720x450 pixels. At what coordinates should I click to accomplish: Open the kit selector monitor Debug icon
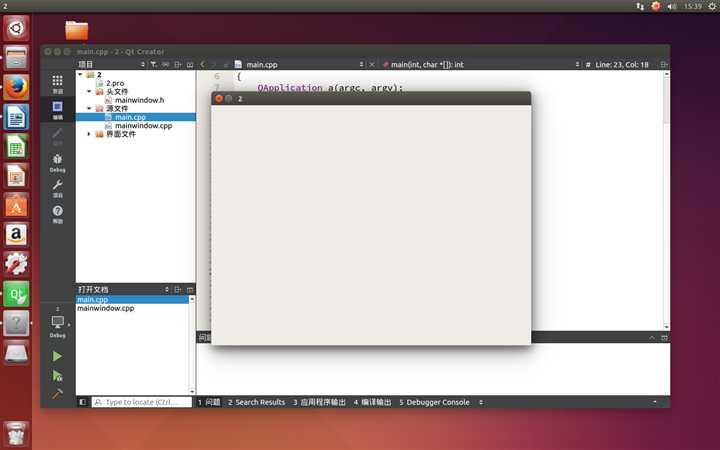coord(57,324)
